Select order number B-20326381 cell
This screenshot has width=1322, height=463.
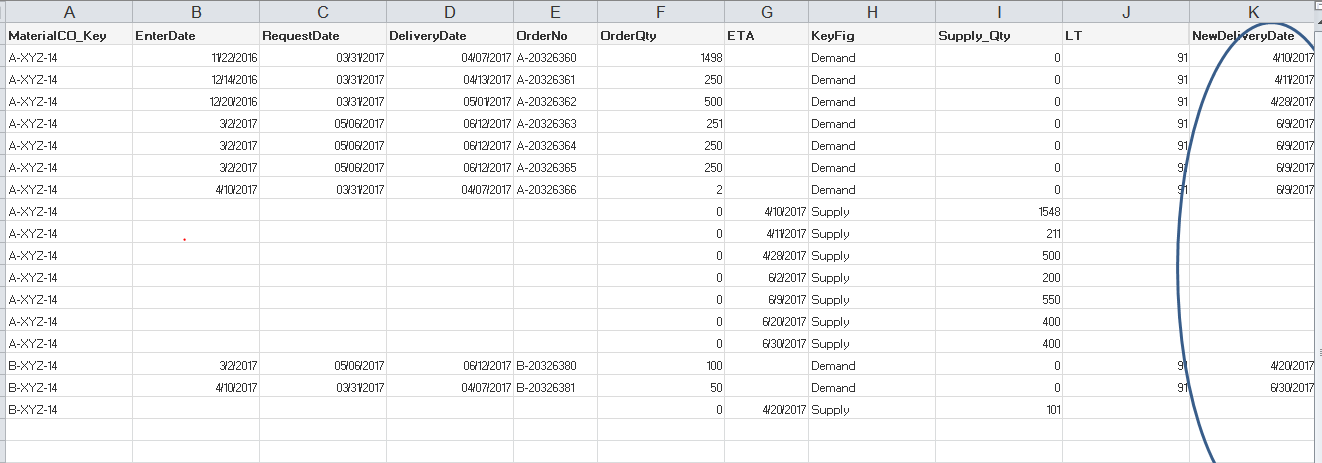[x=553, y=387]
